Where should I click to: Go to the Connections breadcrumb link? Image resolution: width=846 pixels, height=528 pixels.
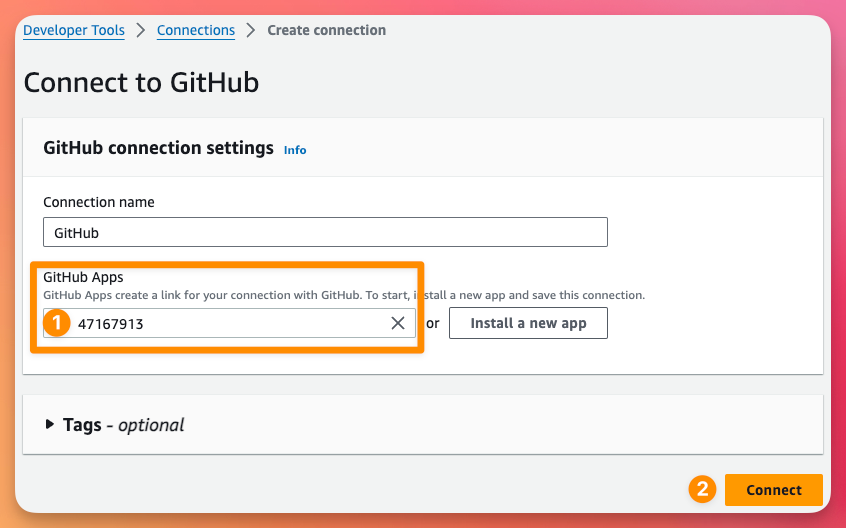click(196, 30)
